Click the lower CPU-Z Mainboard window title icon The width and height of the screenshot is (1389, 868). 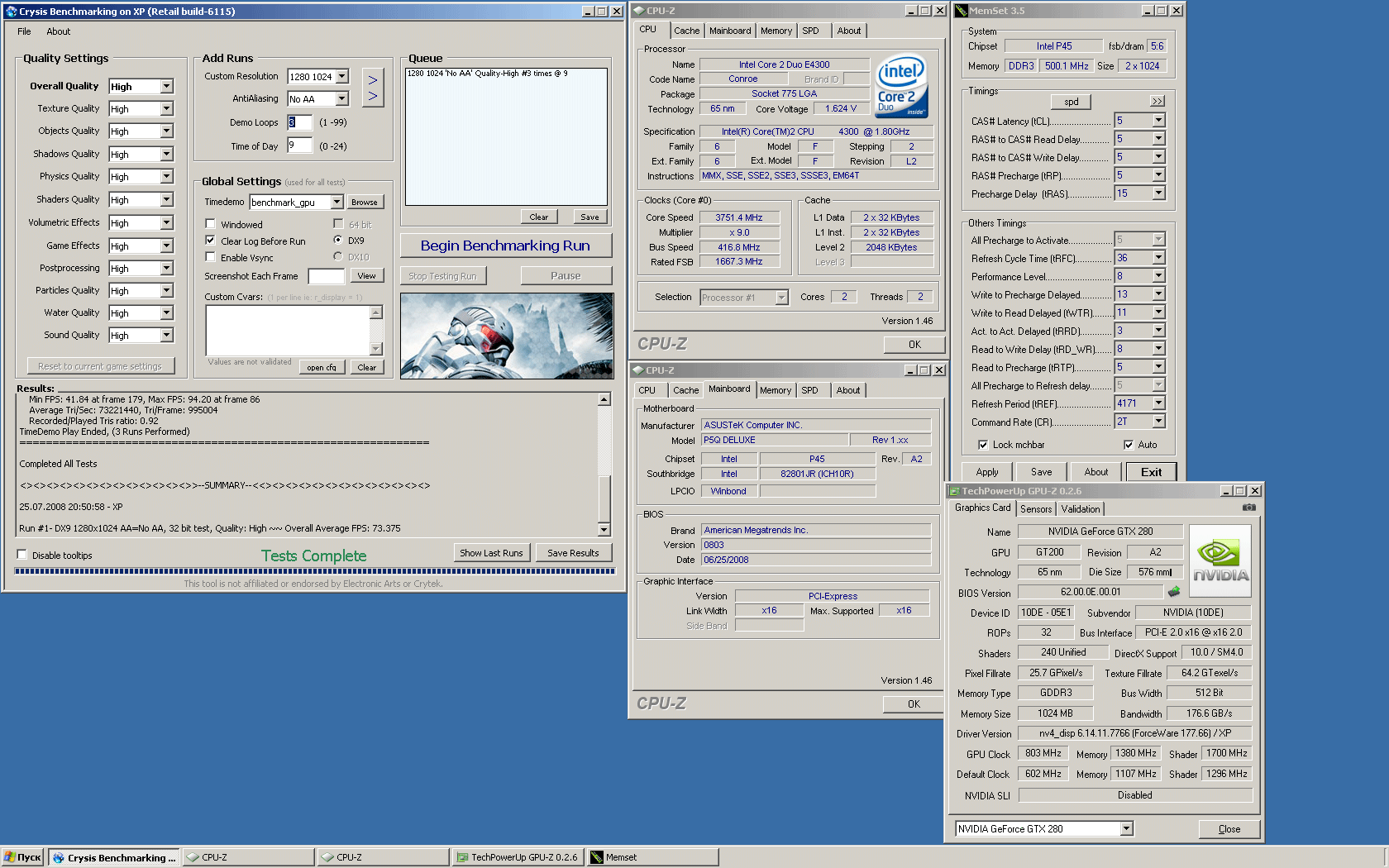[x=638, y=370]
